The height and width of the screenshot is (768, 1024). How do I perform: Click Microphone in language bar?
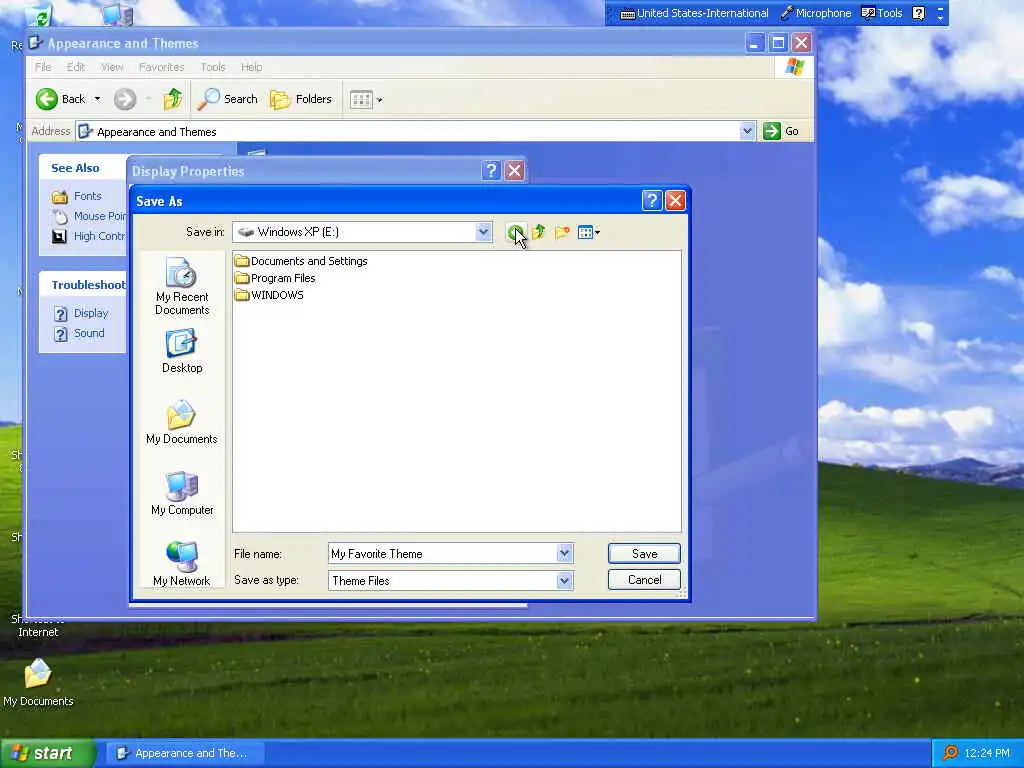816,13
